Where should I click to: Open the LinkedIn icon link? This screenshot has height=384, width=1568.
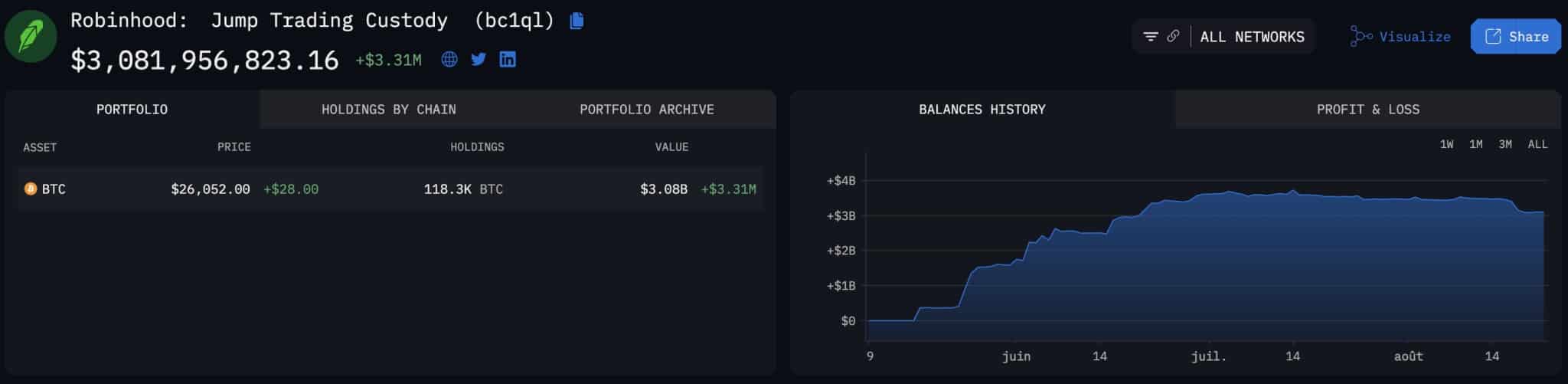point(508,59)
